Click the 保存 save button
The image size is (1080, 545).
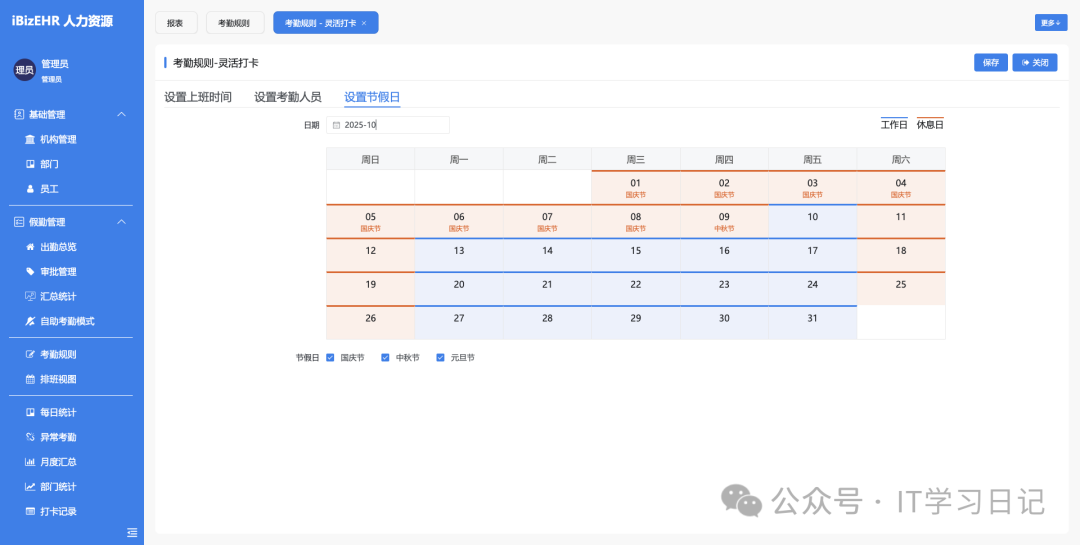click(x=990, y=63)
